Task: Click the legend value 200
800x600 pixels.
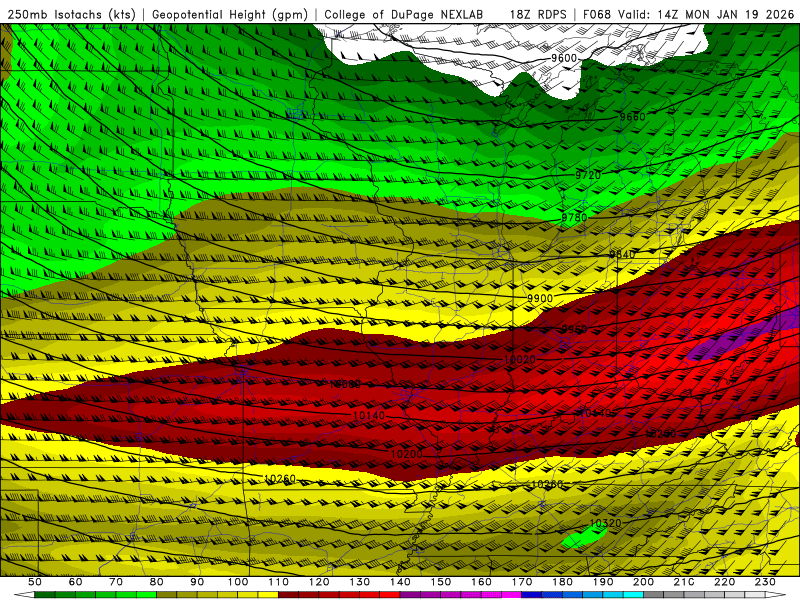Action: pyautogui.click(x=643, y=582)
